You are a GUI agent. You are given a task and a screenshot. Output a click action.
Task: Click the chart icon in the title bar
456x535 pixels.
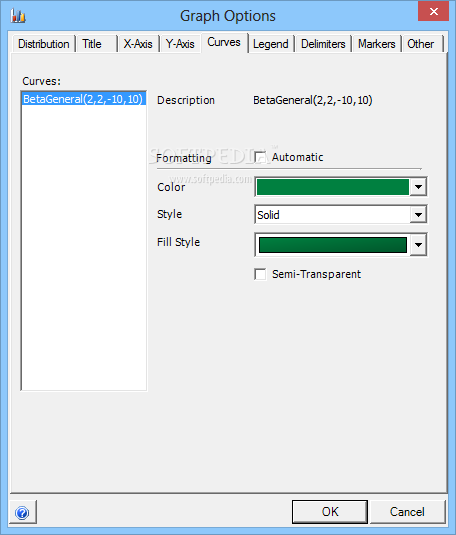click(18, 16)
